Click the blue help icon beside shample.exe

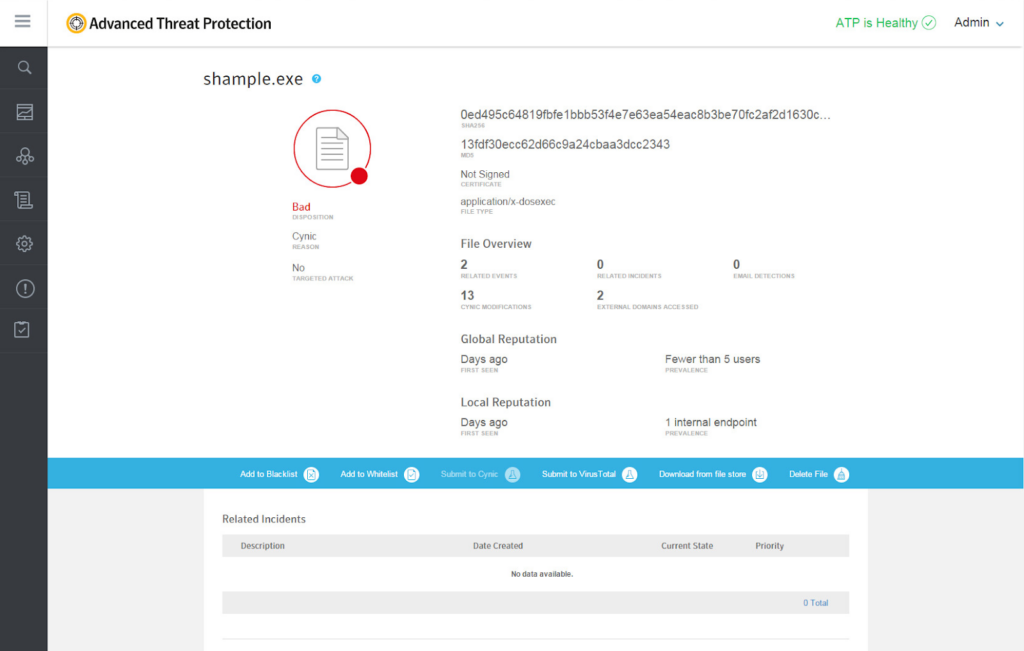[316, 79]
